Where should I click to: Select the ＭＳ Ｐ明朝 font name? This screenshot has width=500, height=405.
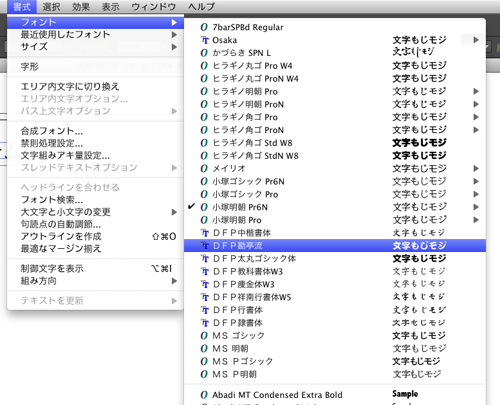[x=235, y=374]
